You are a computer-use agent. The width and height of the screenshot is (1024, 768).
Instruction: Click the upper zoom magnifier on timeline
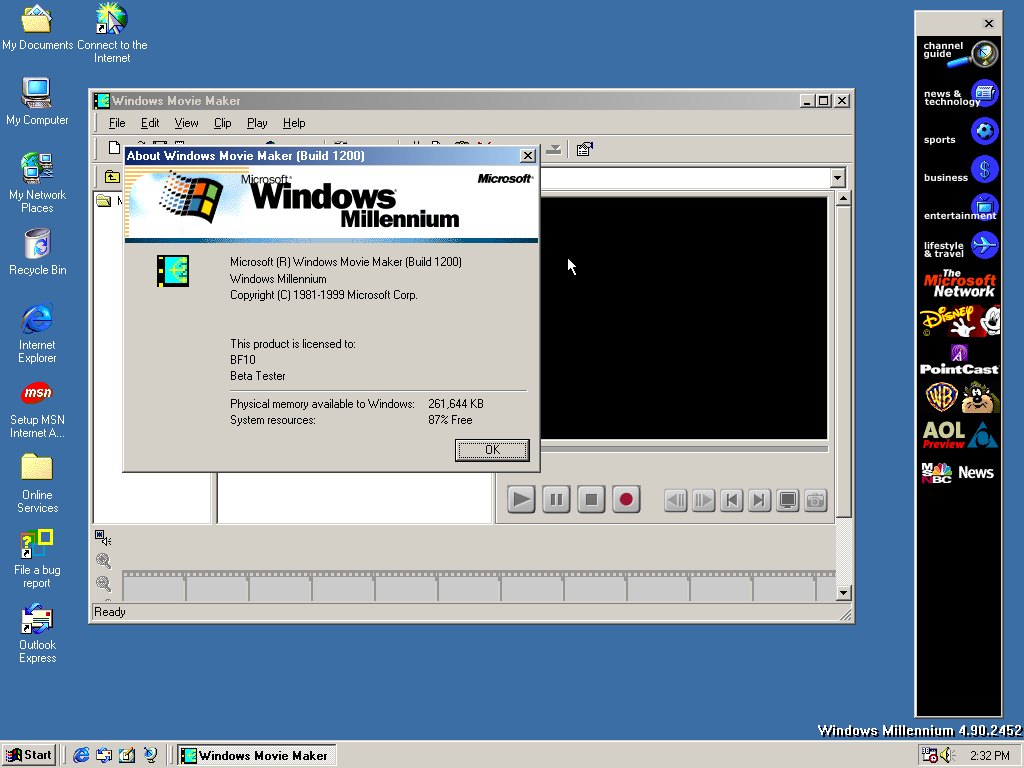point(103,561)
